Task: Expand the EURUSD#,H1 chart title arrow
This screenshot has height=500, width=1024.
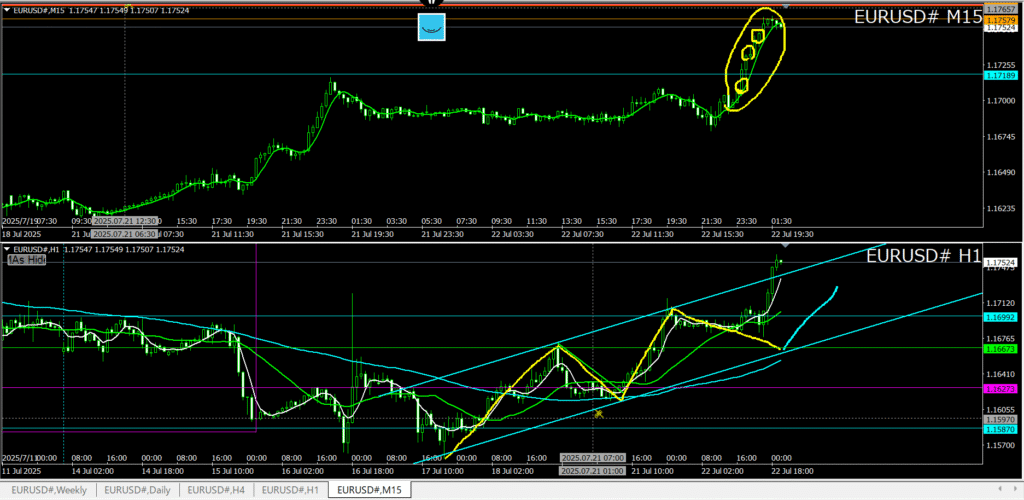Action: (x=7, y=249)
